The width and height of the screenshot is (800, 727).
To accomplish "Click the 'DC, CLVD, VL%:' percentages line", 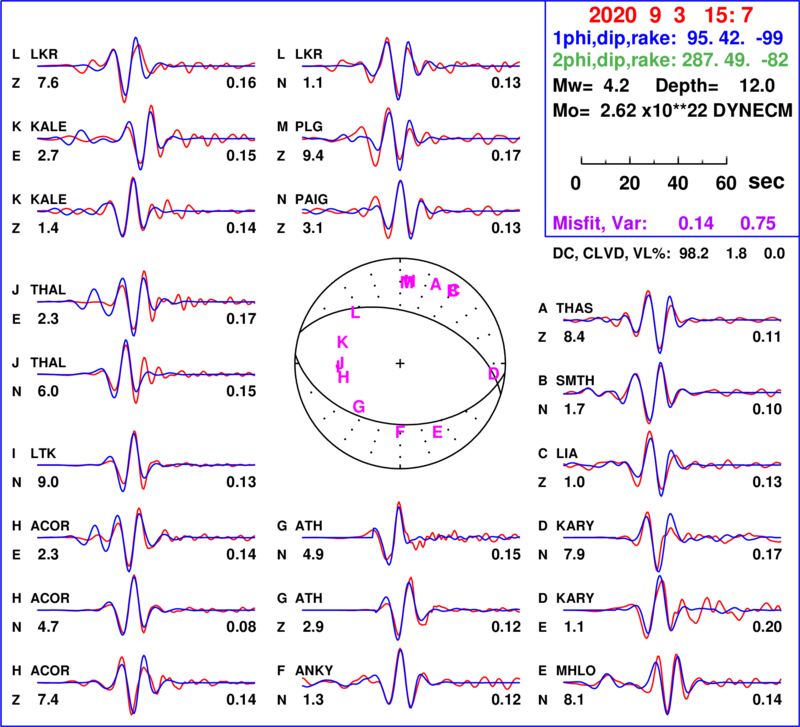I will click(x=668, y=253).
